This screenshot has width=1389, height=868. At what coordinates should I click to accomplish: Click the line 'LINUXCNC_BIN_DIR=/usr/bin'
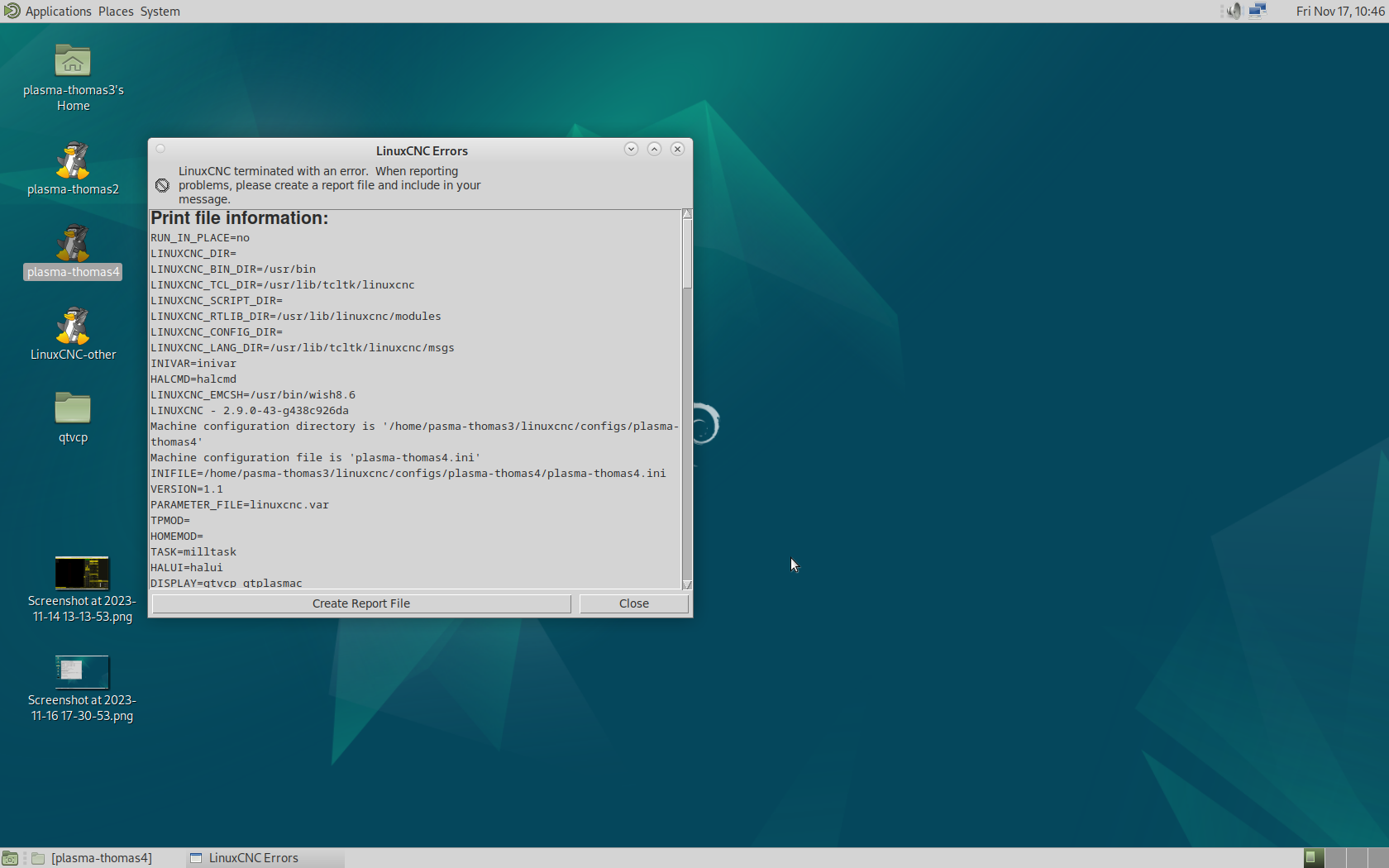233,269
